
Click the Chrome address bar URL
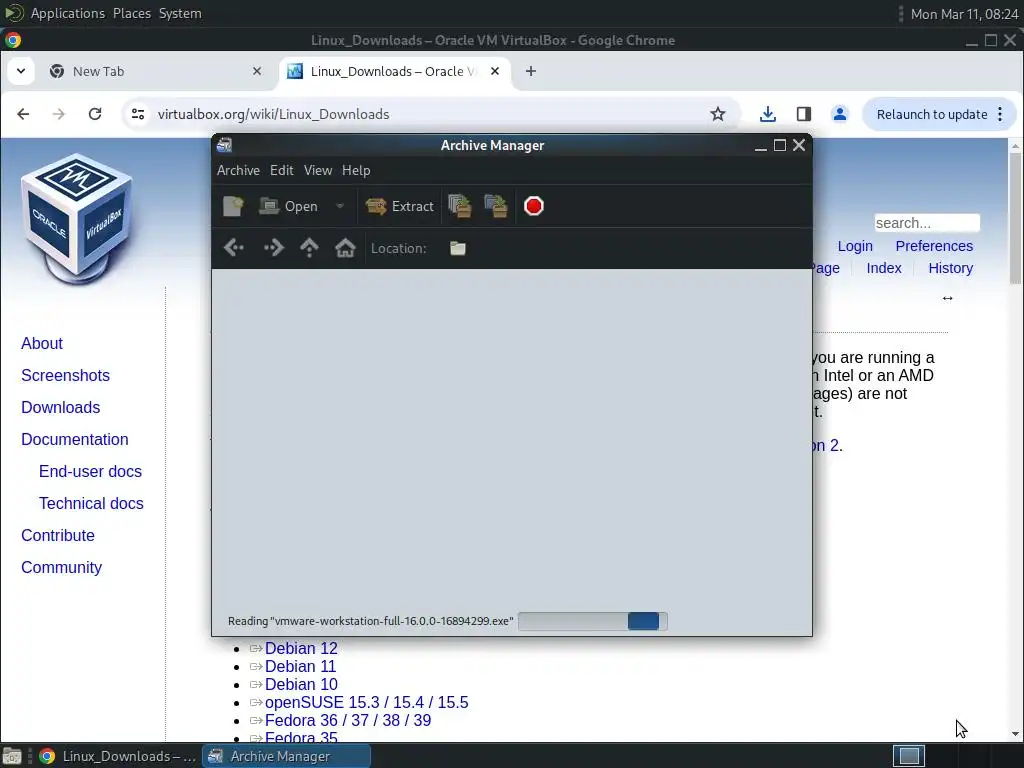point(274,114)
